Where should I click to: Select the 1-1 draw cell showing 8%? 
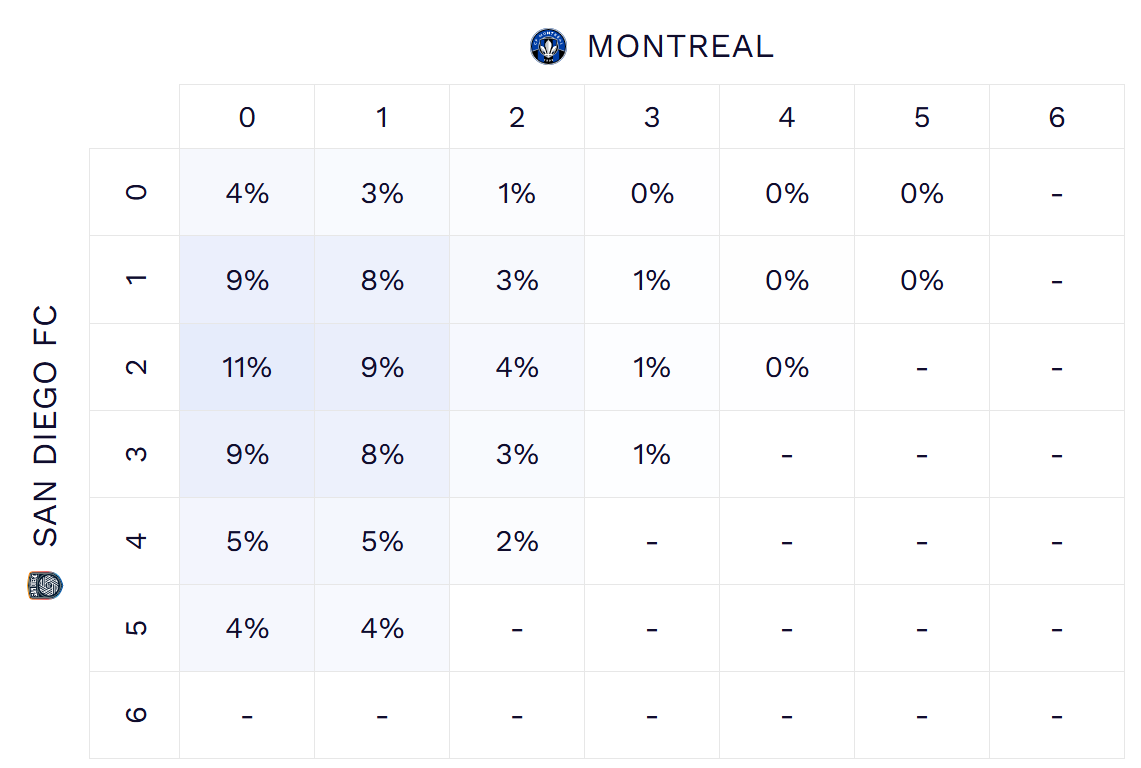pyautogui.click(x=382, y=280)
